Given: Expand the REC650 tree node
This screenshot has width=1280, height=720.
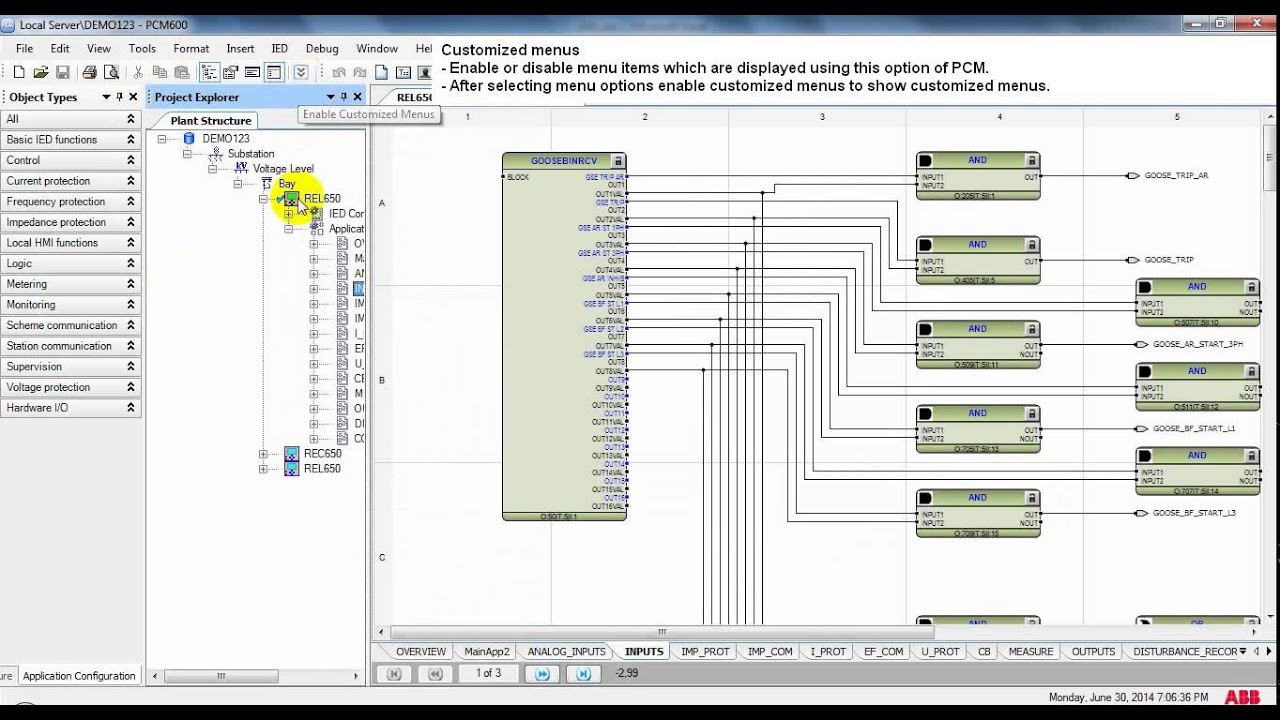Looking at the screenshot, I should tap(263, 454).
